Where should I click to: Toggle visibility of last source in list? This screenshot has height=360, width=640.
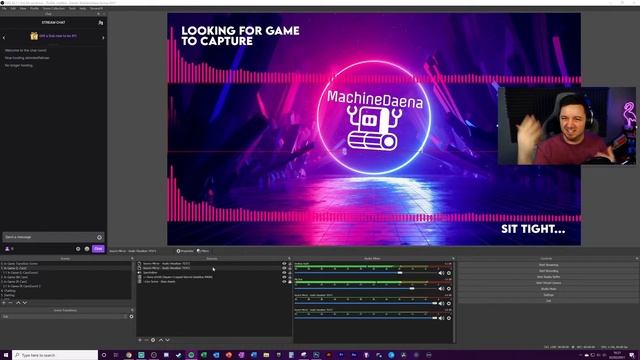(x=284, y=282)
